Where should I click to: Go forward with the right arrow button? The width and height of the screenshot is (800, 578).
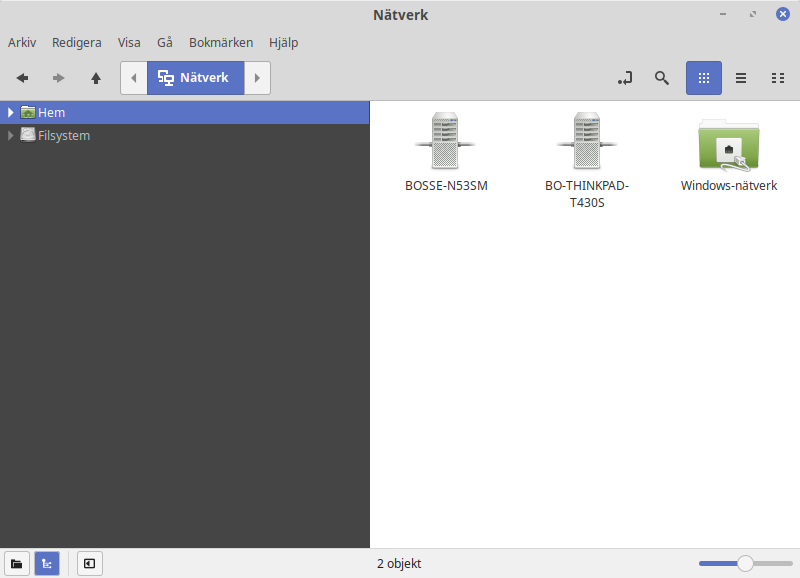pyautogui.click(x=59, y=78)
